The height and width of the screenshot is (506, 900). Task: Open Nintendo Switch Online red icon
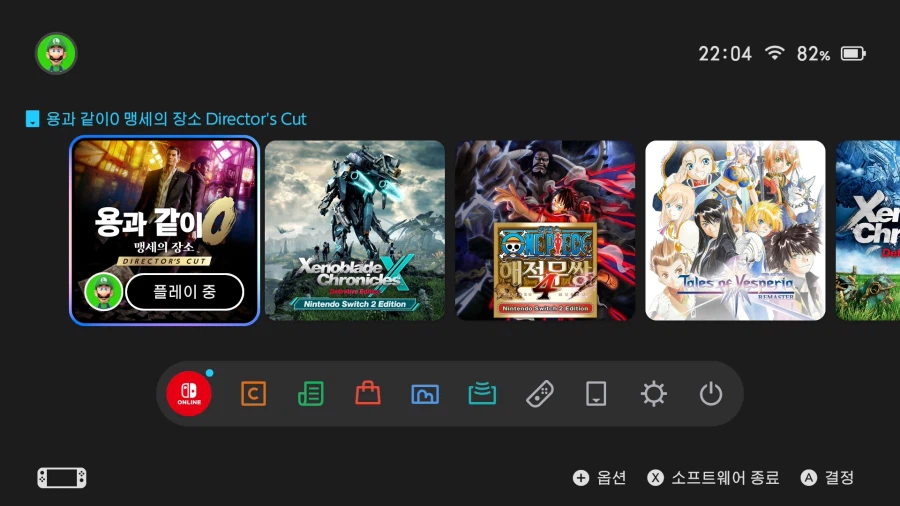[189, 394]
